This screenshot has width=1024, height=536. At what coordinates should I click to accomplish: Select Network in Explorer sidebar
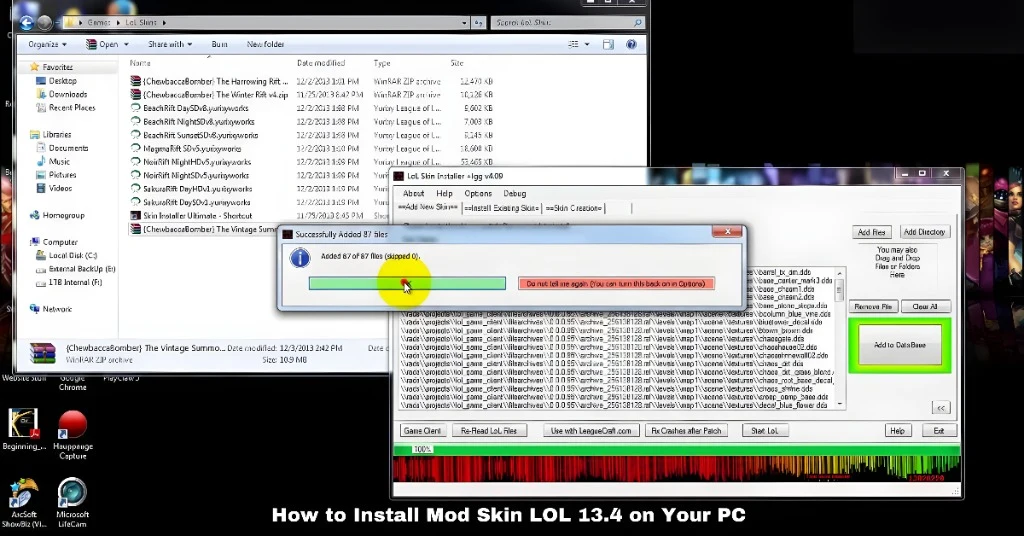(57, 309)
